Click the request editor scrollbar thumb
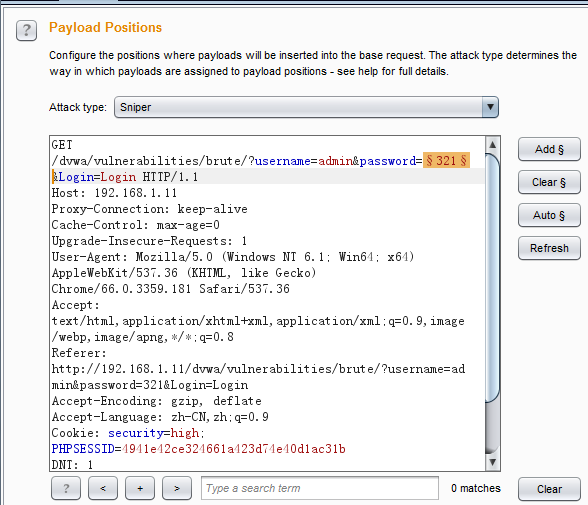 [492, 278]
